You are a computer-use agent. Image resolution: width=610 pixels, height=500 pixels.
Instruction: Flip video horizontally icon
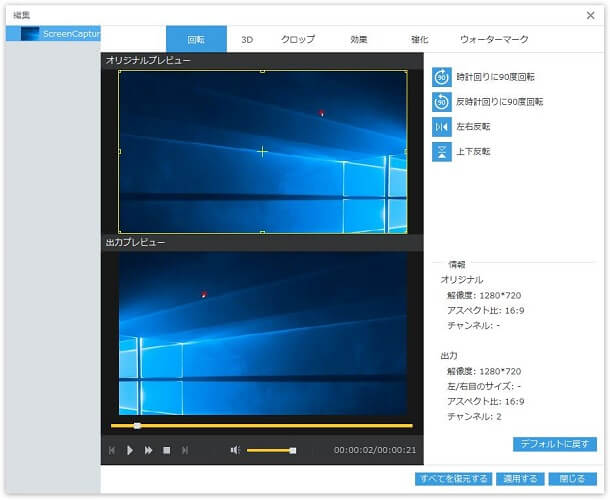point(442,127)
